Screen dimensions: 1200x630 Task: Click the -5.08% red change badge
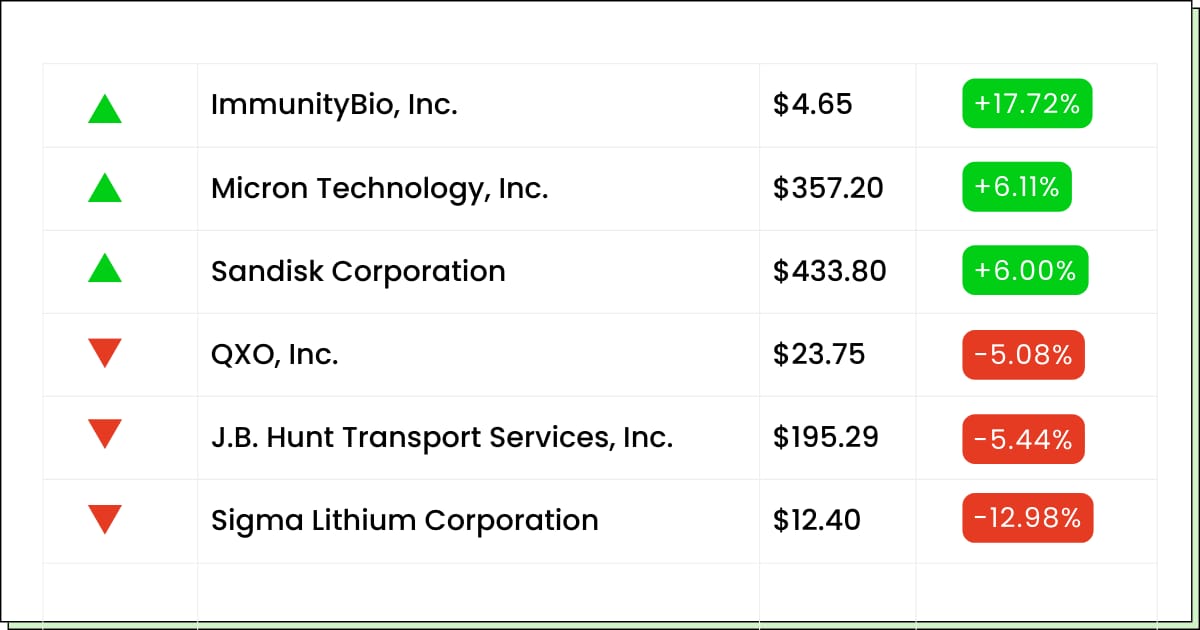tap(1023, 354)
